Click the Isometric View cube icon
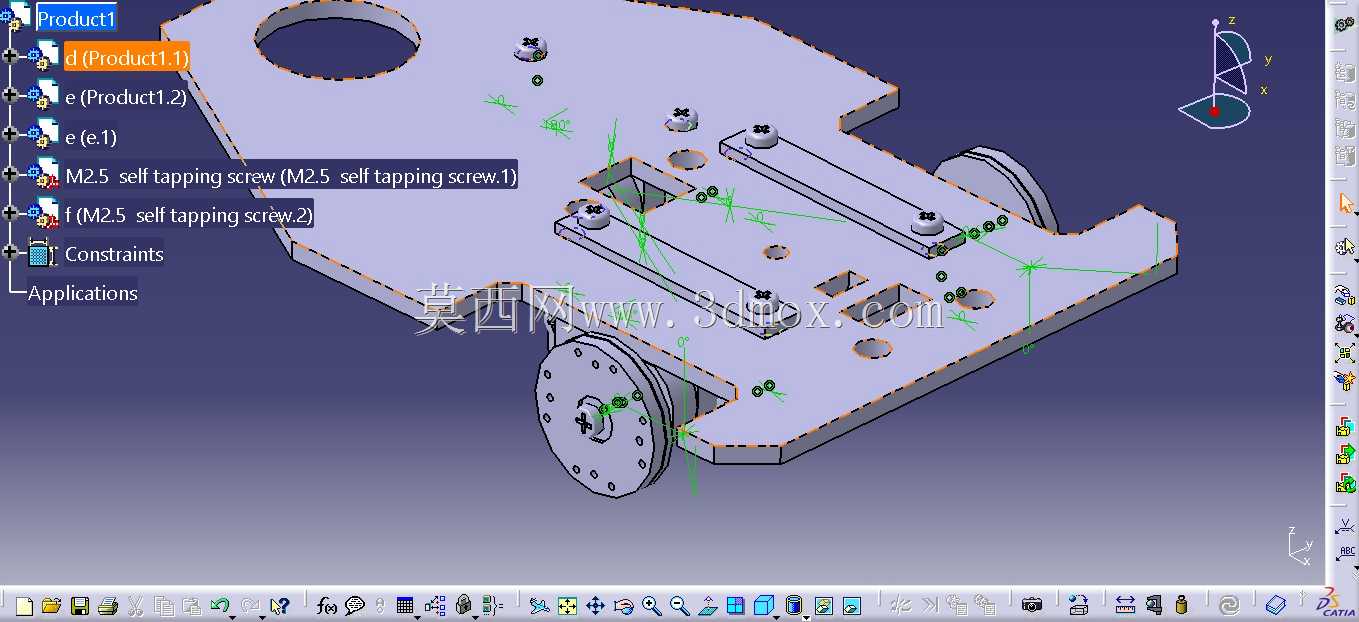 763,605
